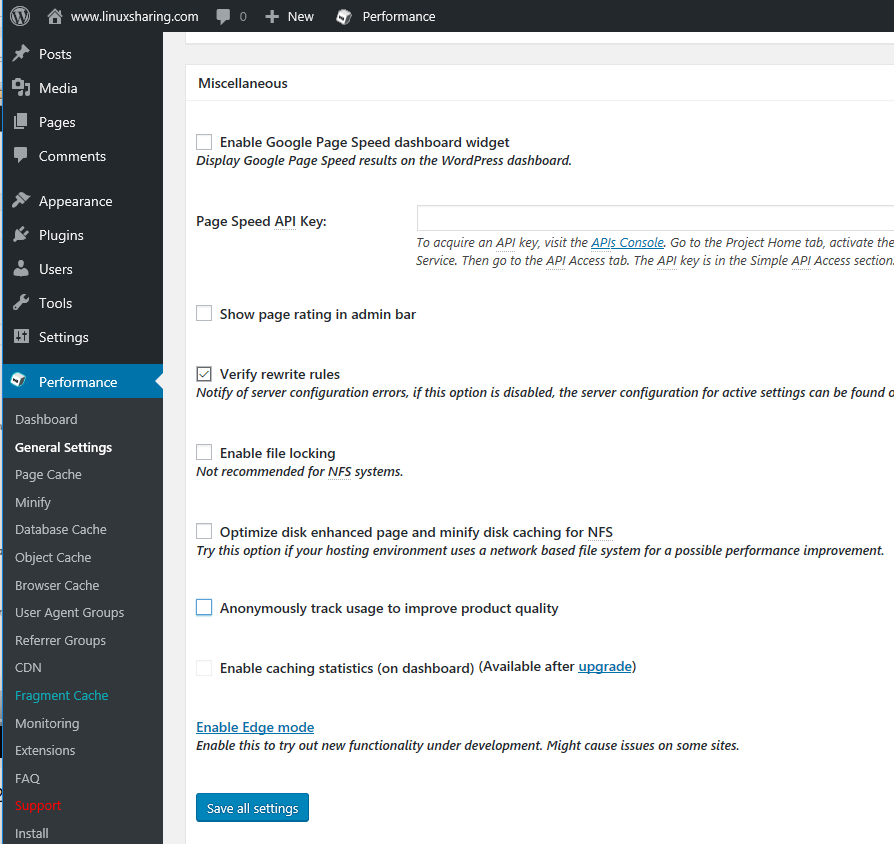Toggle the Enable file locking checkbox
The height and width of the screenshot is (844, 894).
[x=204, y=453]
